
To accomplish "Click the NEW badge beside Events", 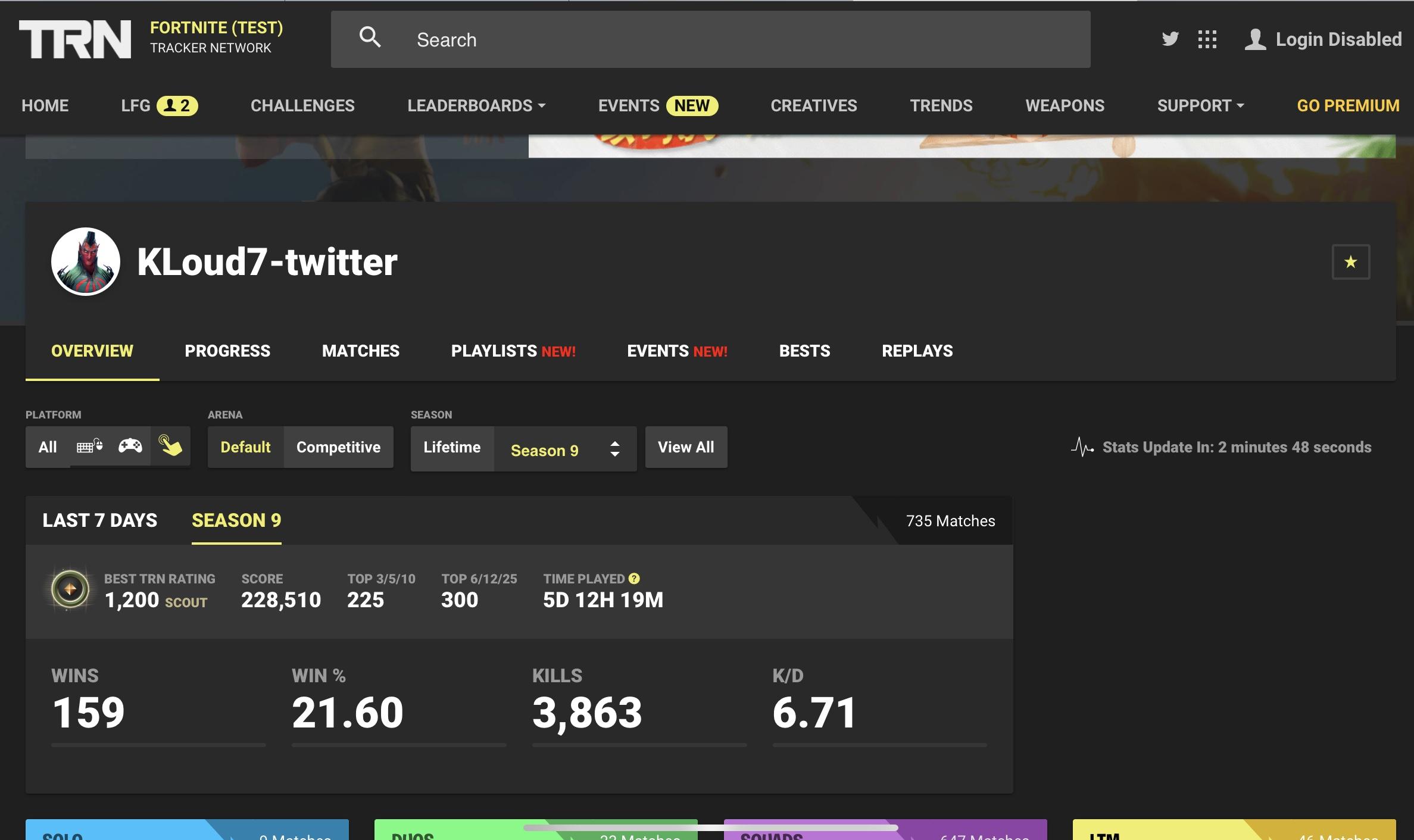I will [692, 105].
